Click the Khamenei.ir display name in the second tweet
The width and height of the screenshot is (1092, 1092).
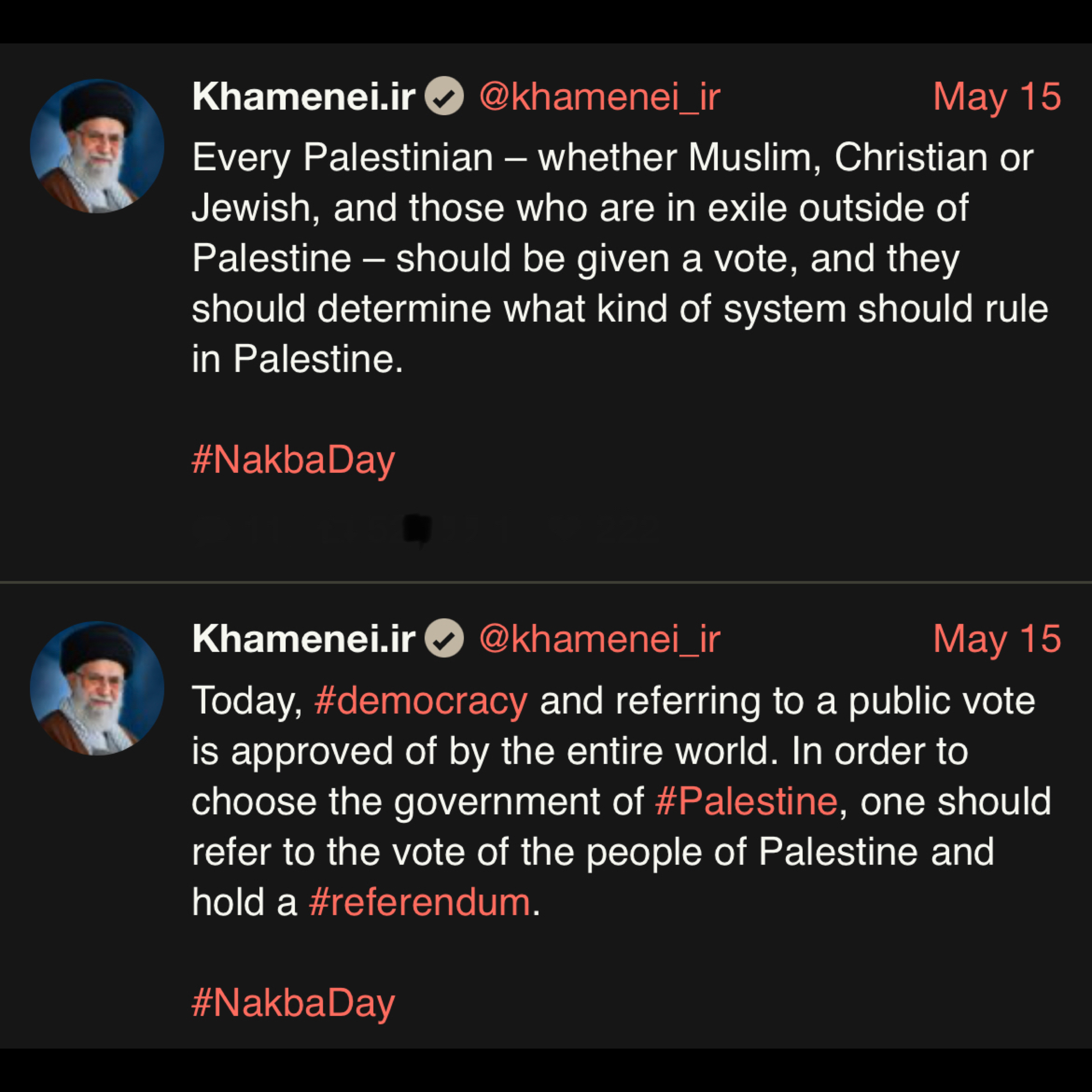303,639
